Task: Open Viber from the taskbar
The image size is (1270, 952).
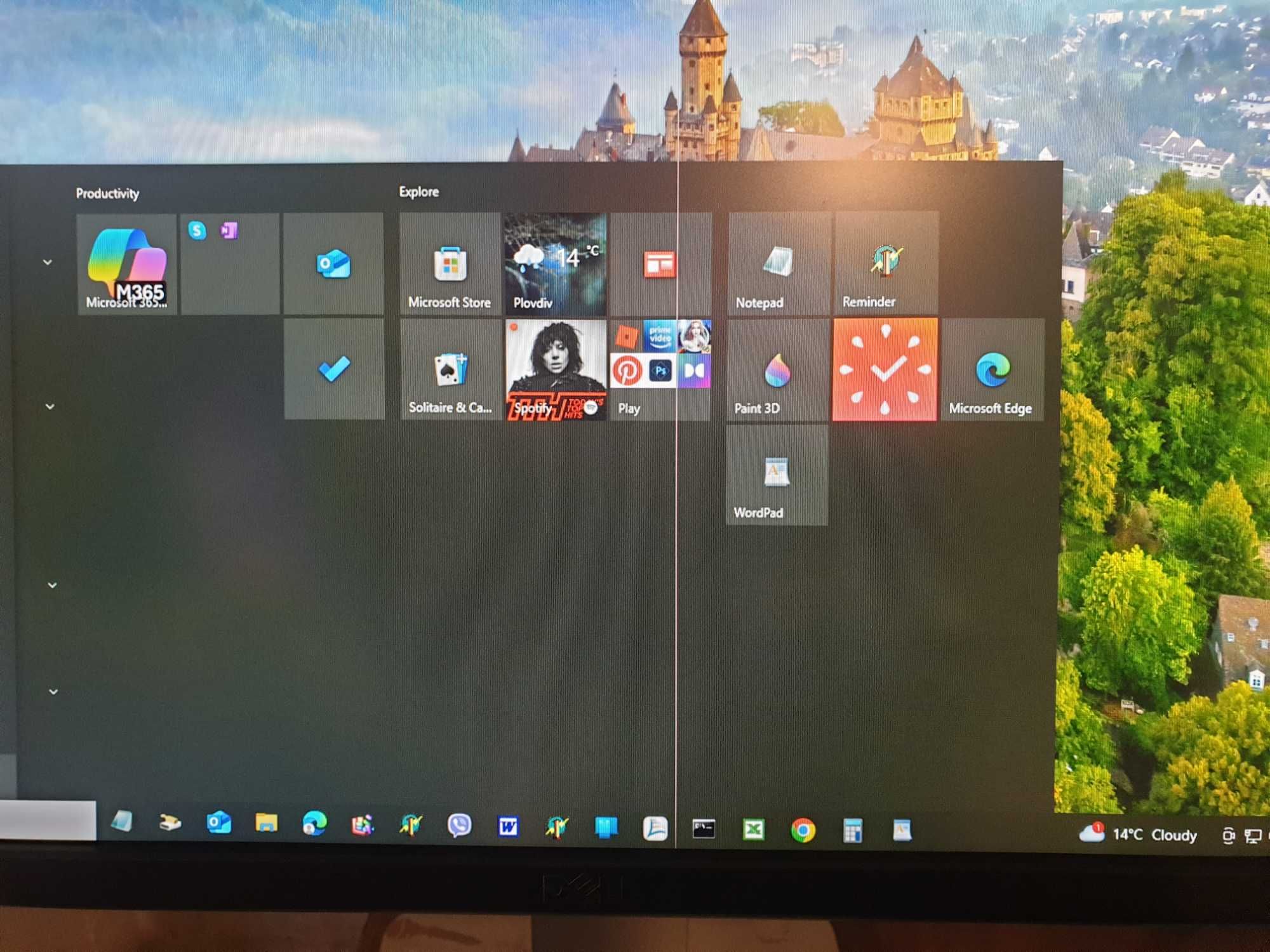Action: coord(459,826)
